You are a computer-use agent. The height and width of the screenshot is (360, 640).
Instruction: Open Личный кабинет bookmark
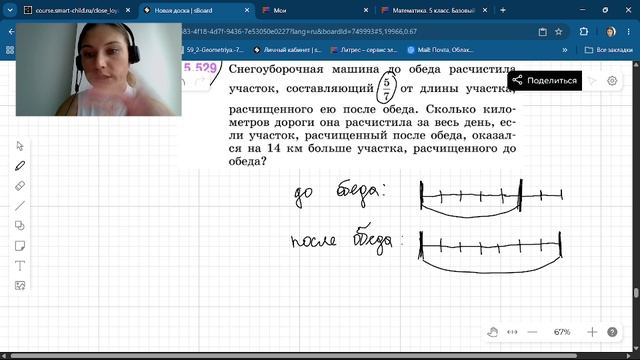(x=287, y=50)
